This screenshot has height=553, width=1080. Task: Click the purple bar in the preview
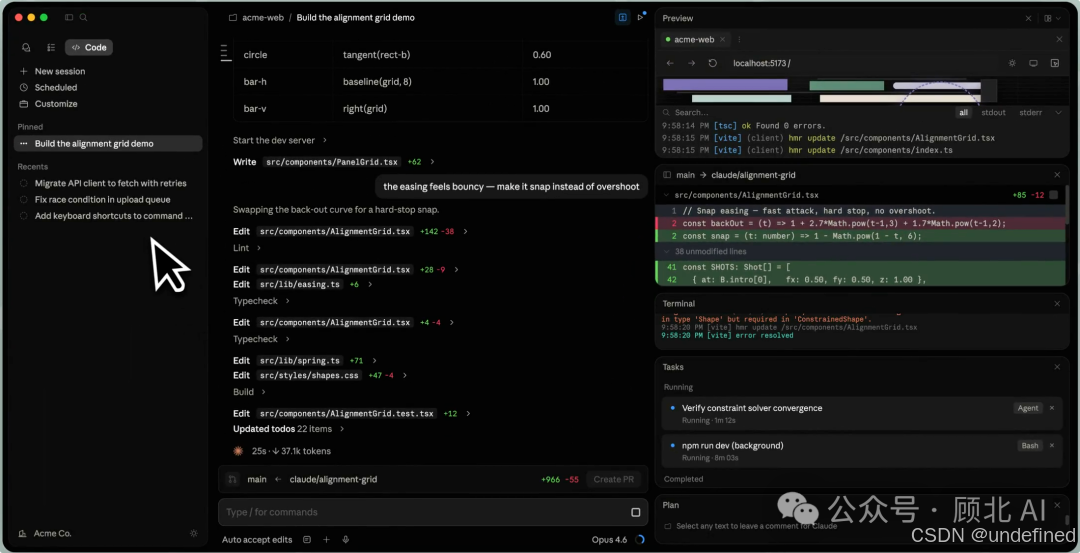(x=725, y=85)
